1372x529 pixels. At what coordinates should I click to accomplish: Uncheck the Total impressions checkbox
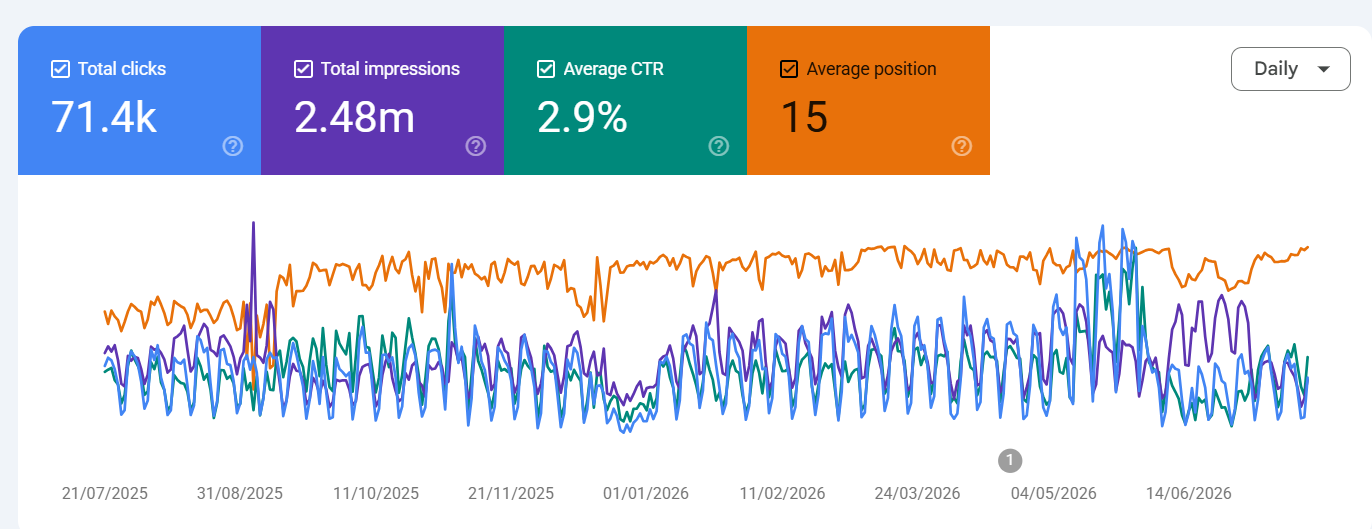click(303, 69)
